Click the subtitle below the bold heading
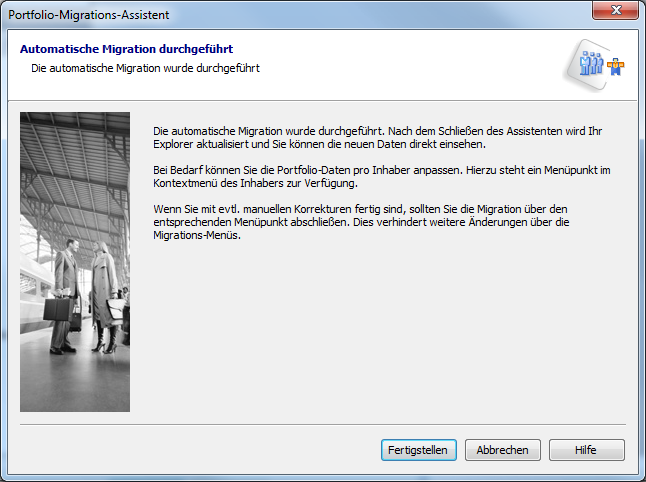646x482 pixels. click(x=145, y=68)
